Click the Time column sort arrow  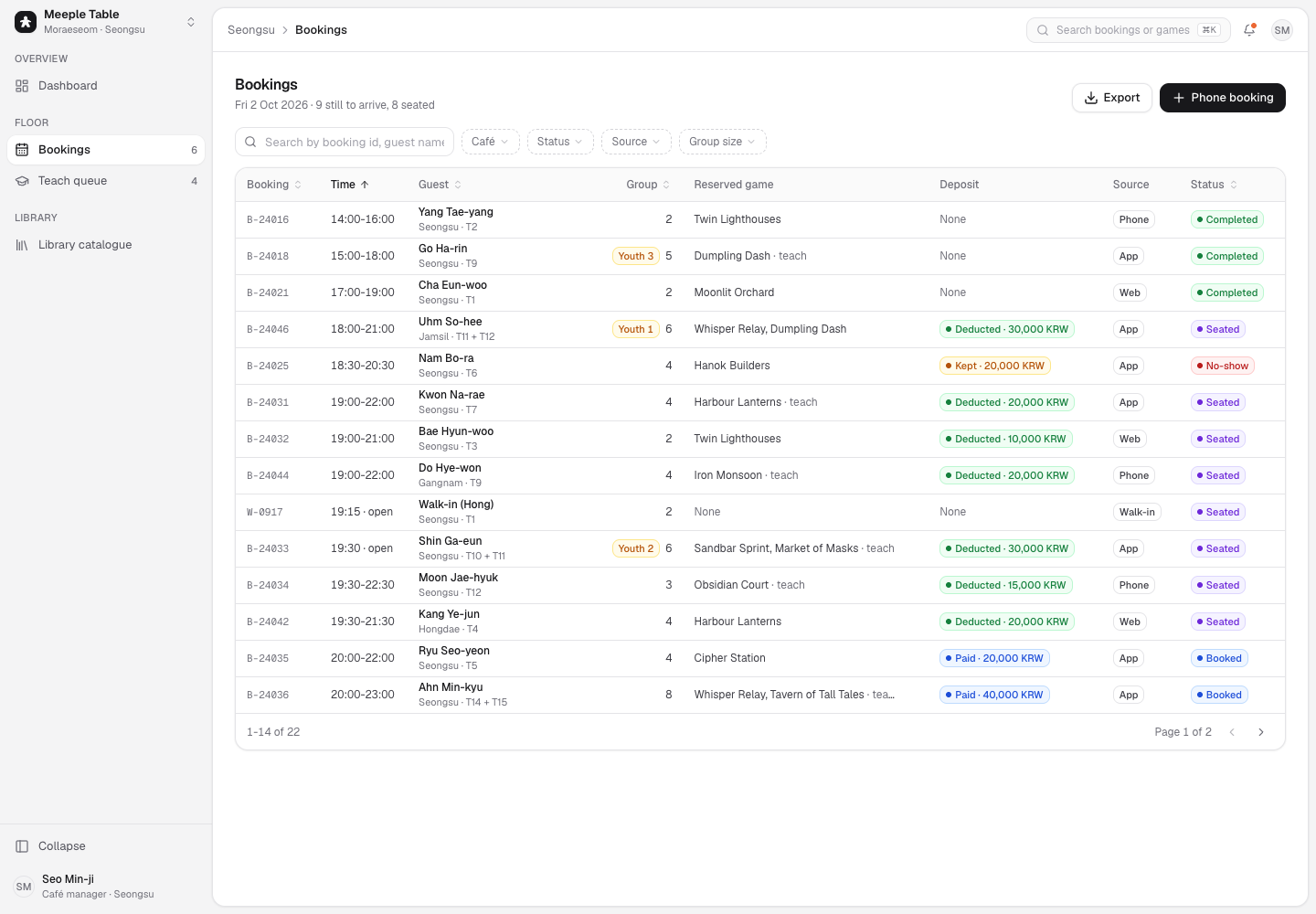click(365, 185)
